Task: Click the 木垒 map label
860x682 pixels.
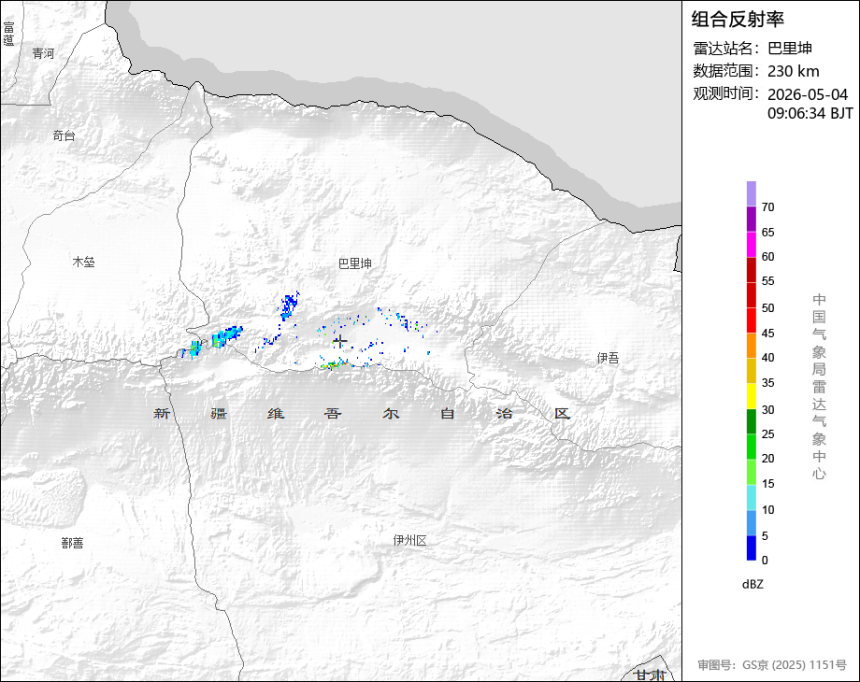Action: (x=84, y=262)
